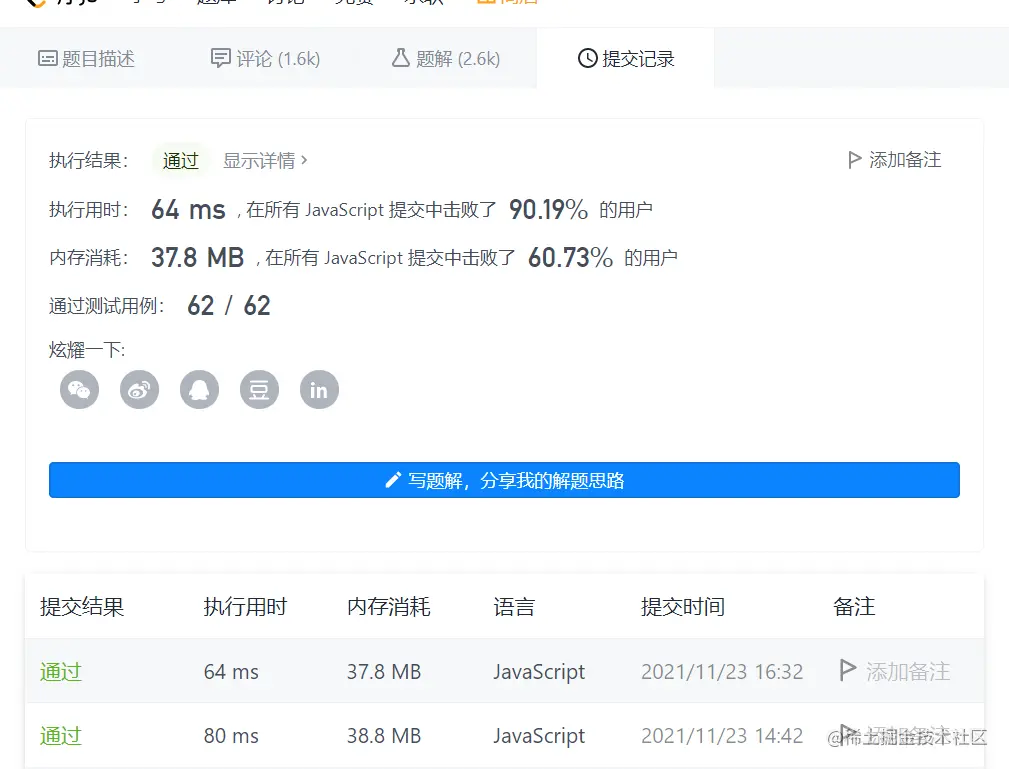Click the 60.73% memory percentile value
1009x769 pixels.
(571, 257)
